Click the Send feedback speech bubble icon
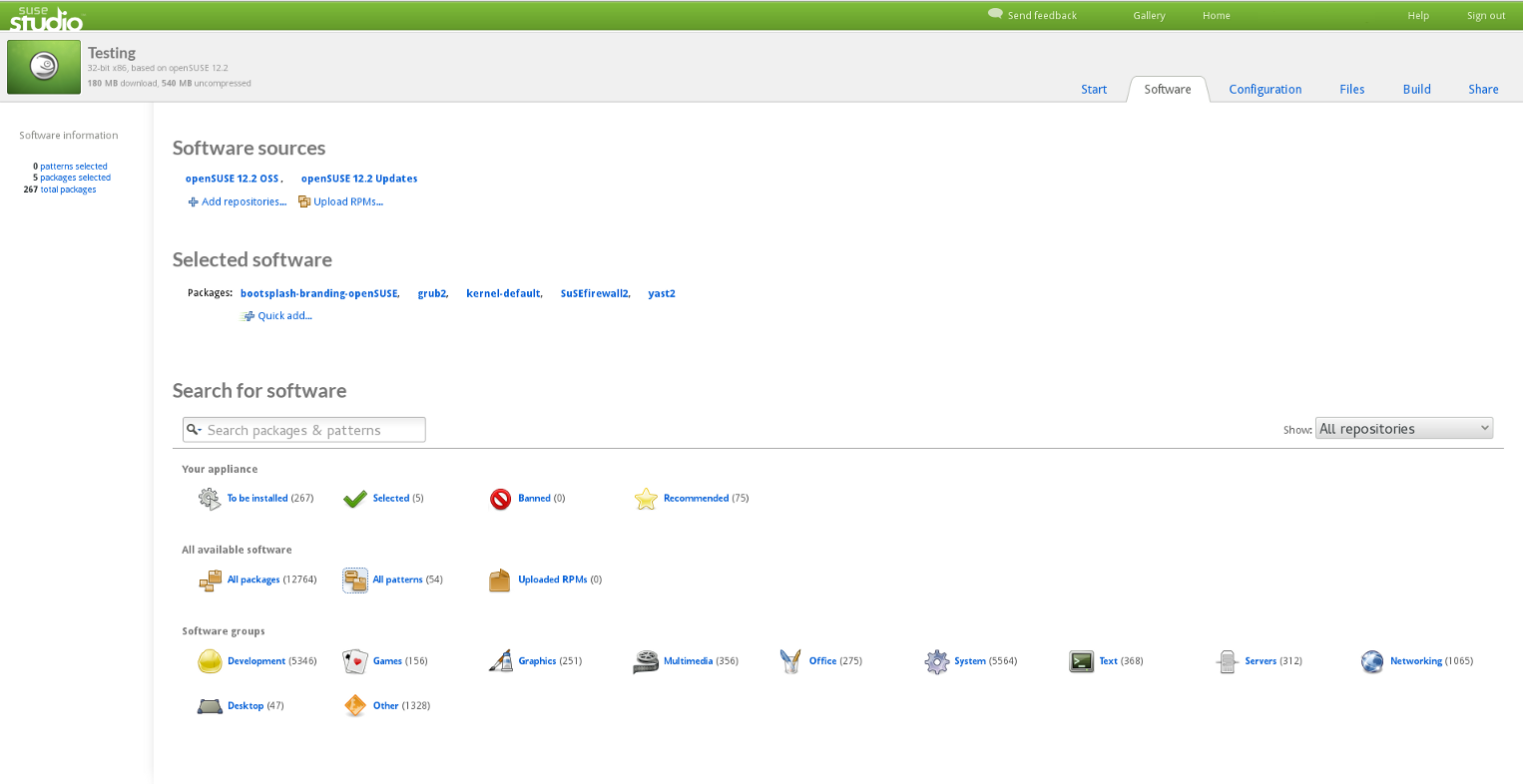This screenshot has height=784, width=1523. pos(995,14)
